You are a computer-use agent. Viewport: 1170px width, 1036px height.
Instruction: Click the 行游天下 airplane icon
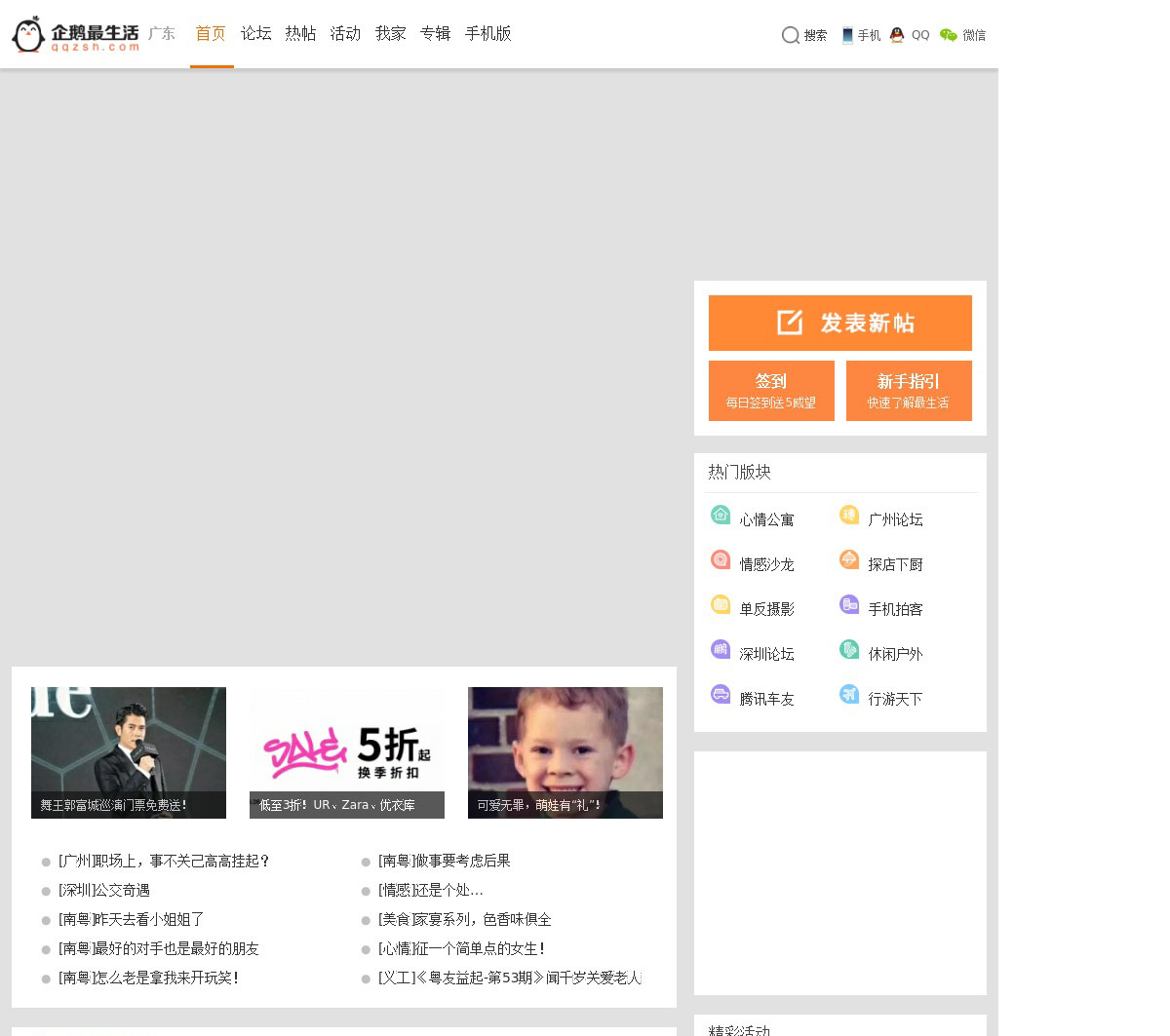(849, 694)
